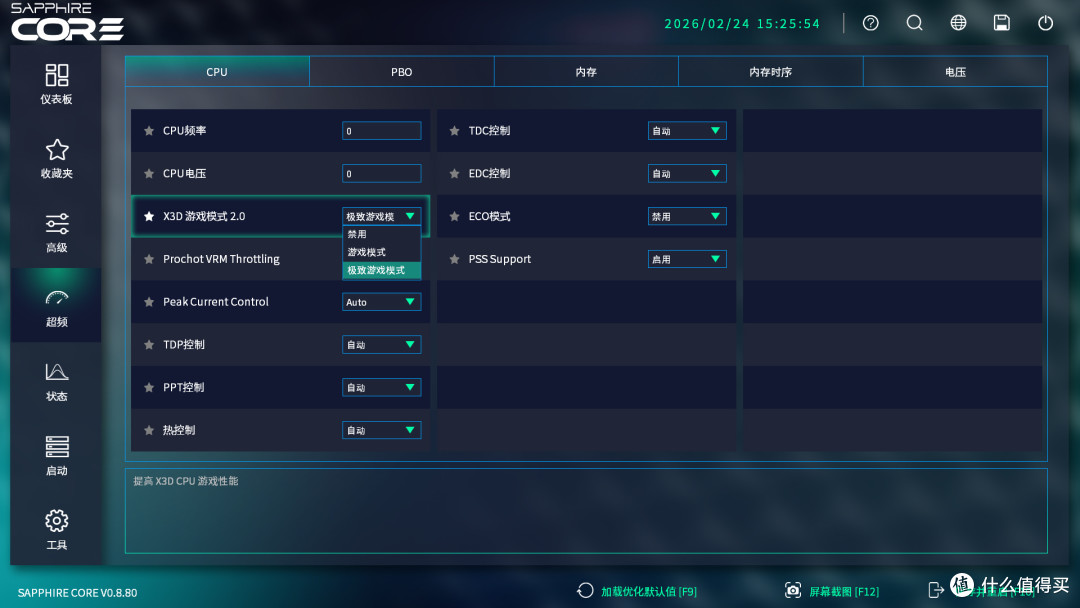Click the CPU频率 value field
Screen dimensions: 1080x608
[x=382, y=131]
